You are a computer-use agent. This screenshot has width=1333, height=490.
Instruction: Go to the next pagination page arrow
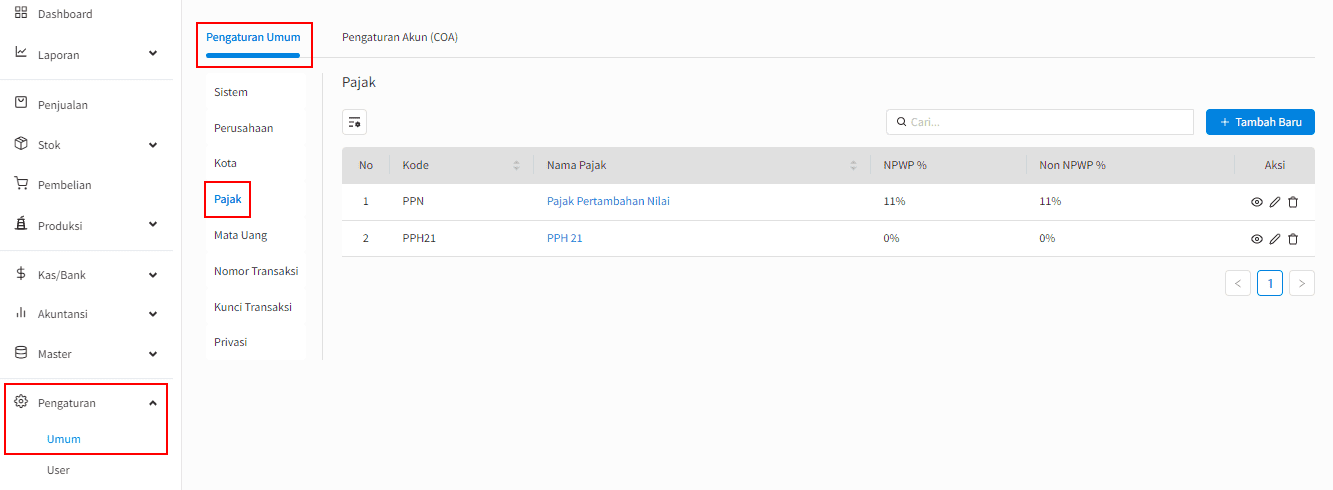tap(1301, 283)
